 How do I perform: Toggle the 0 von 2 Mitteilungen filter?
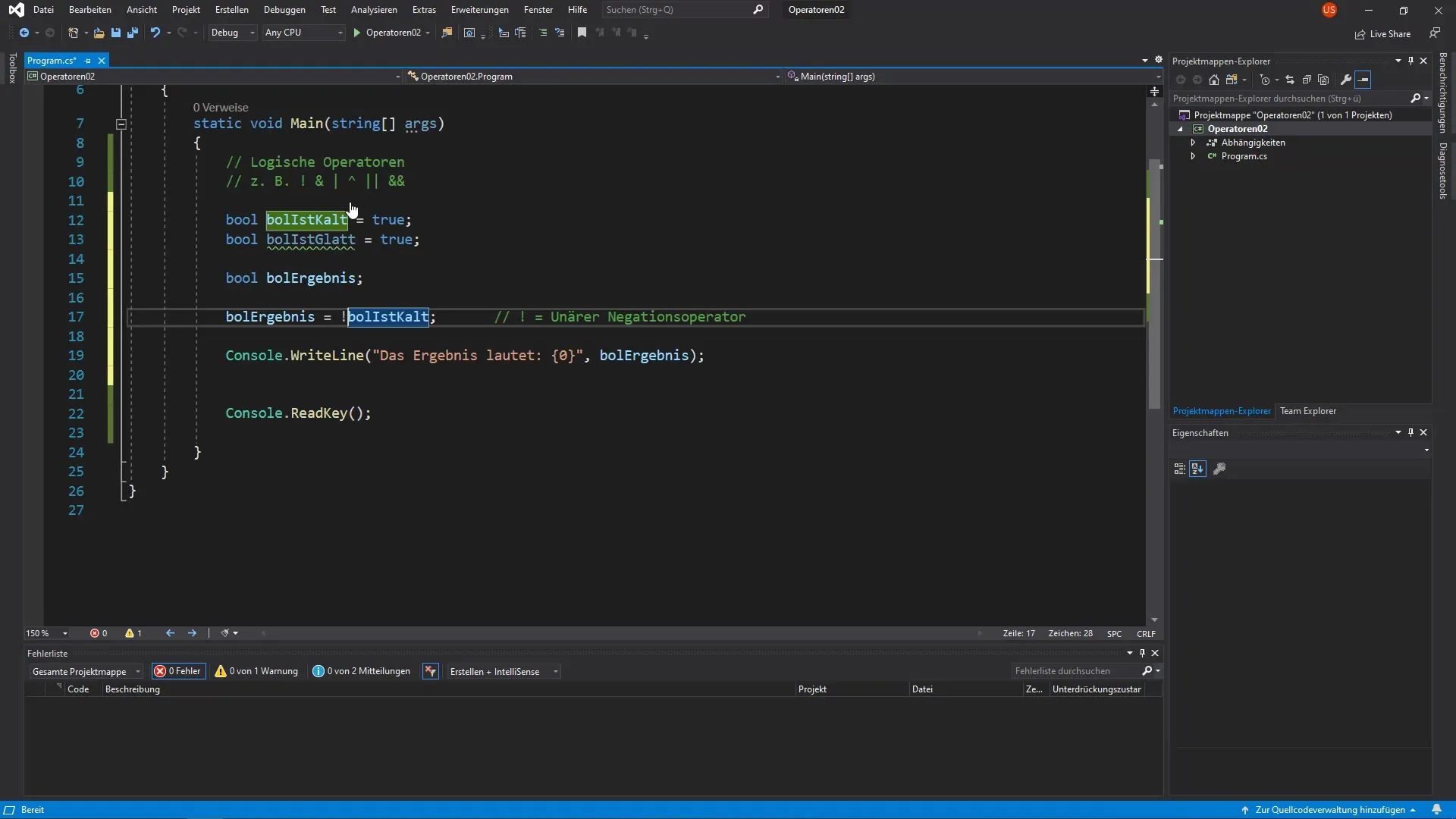(x=361, y=671)
